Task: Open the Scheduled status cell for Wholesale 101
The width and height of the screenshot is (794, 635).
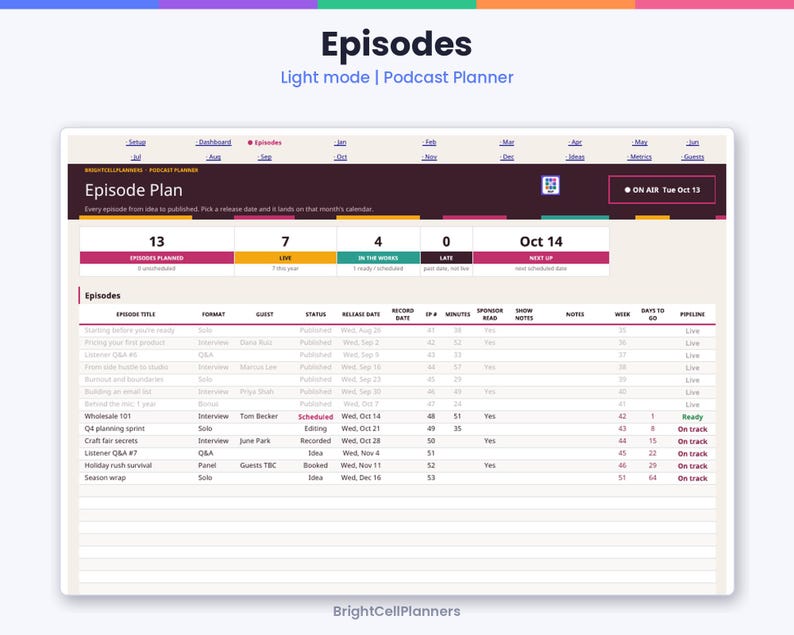Action: click(x=315, y=417)
